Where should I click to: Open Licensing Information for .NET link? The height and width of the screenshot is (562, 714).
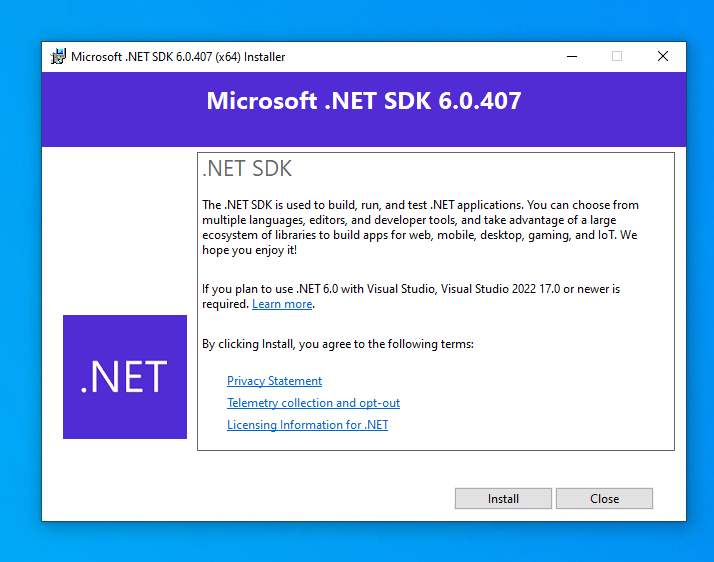307,425
